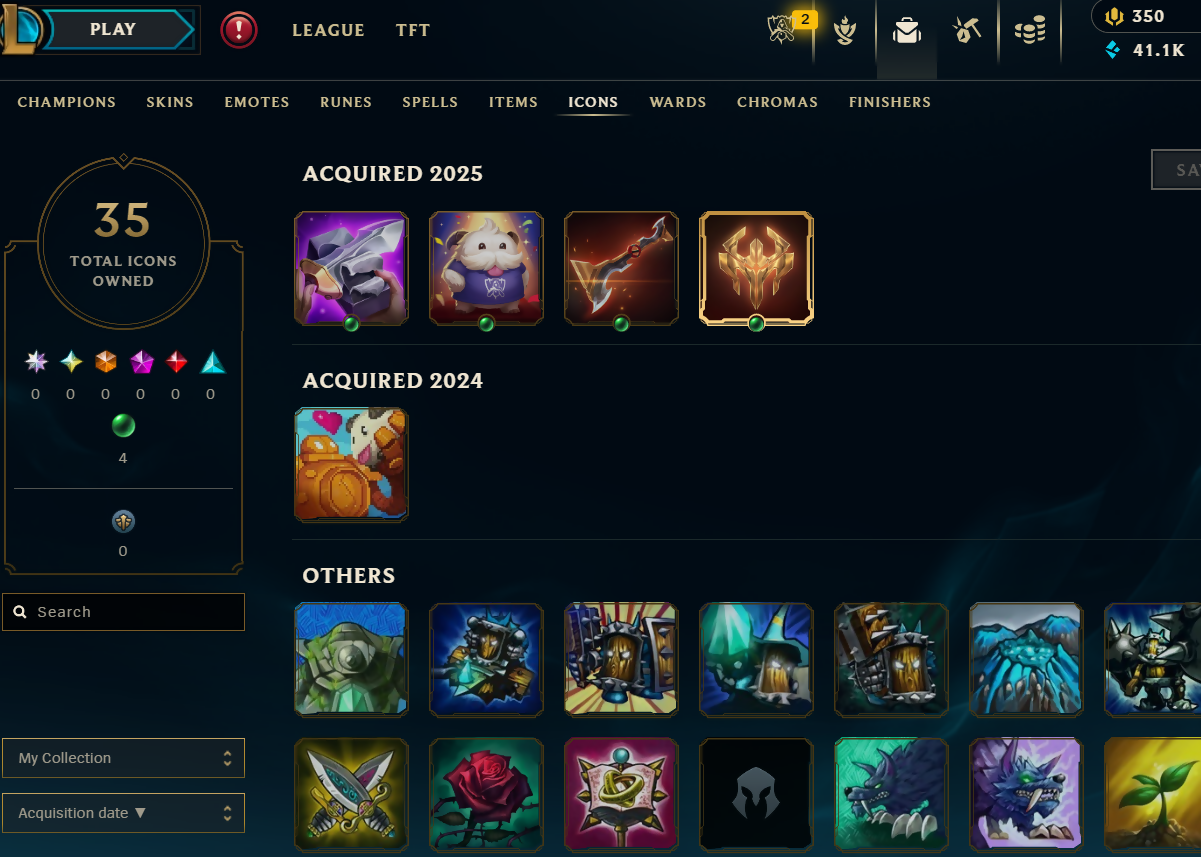Image resolution: width=1201 pixels, height=857 pixels.
Task: Open Clash trophy icon with badge 2
Action: [783, 30]
